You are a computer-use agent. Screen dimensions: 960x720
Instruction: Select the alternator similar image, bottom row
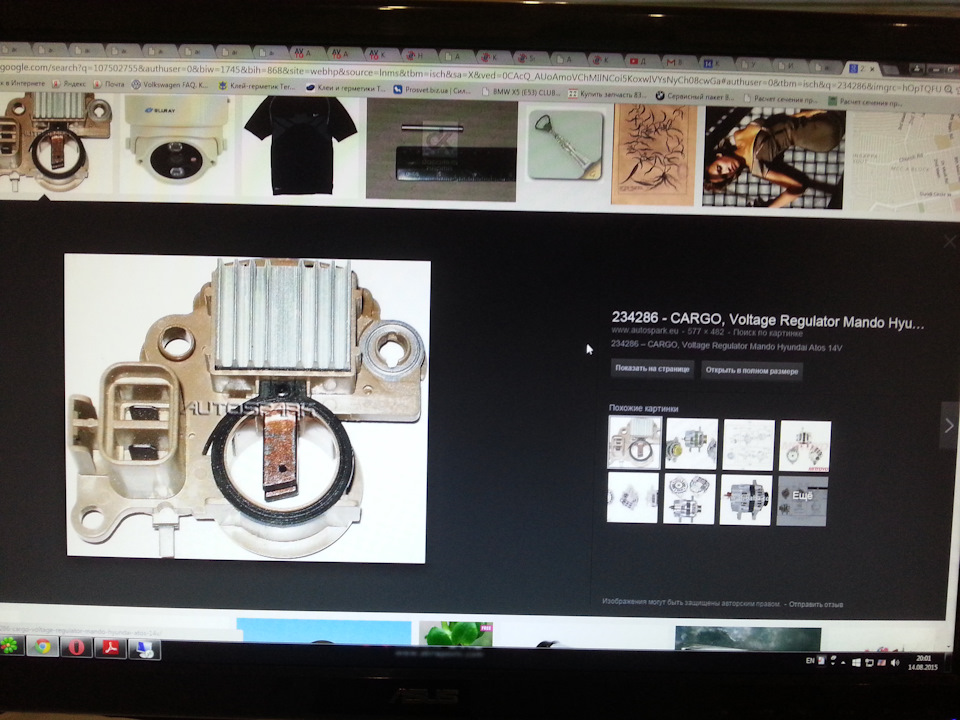(x=745, y=500)
